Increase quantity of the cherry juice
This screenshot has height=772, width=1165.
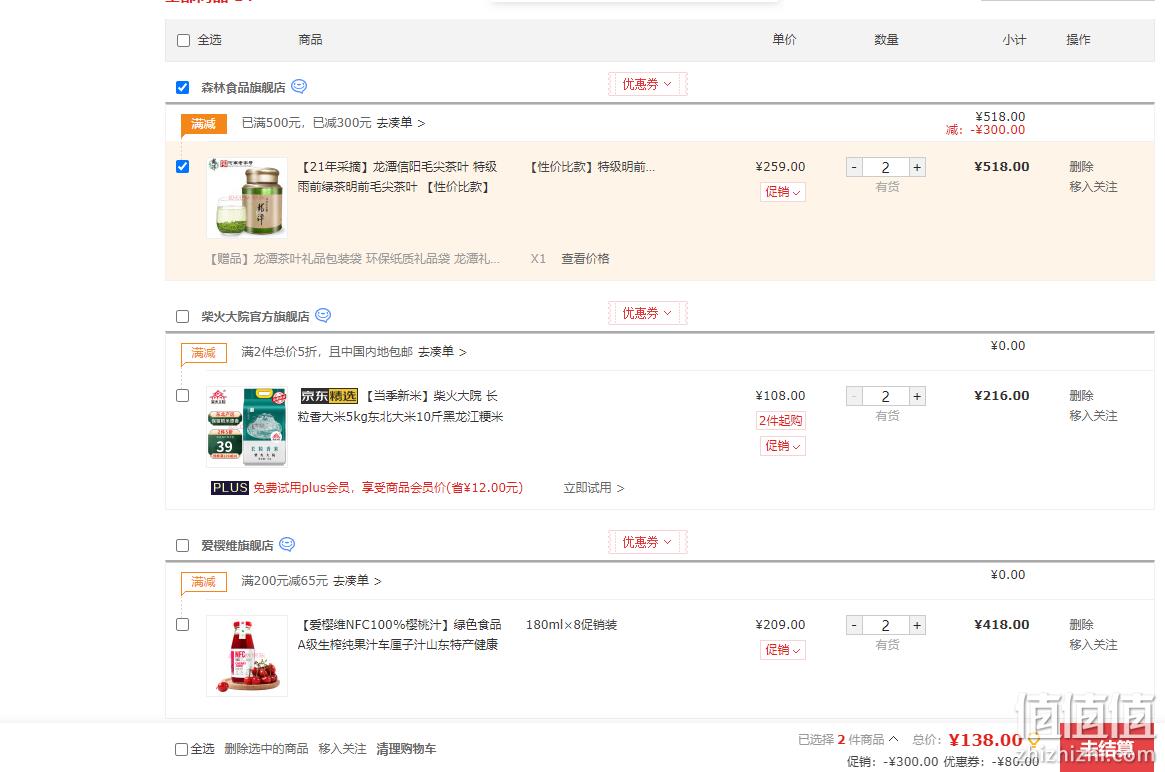point(917,625)
